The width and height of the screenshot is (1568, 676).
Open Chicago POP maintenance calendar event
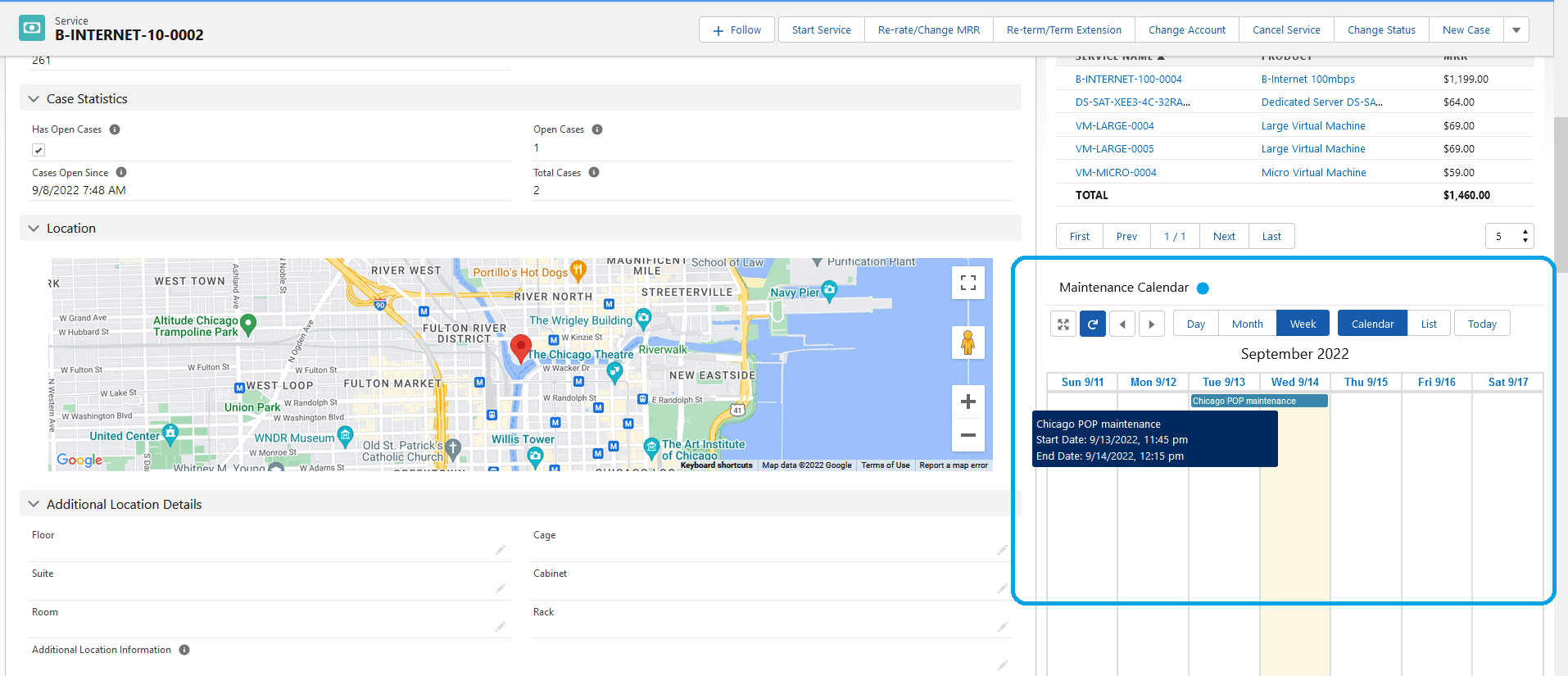1259,401
